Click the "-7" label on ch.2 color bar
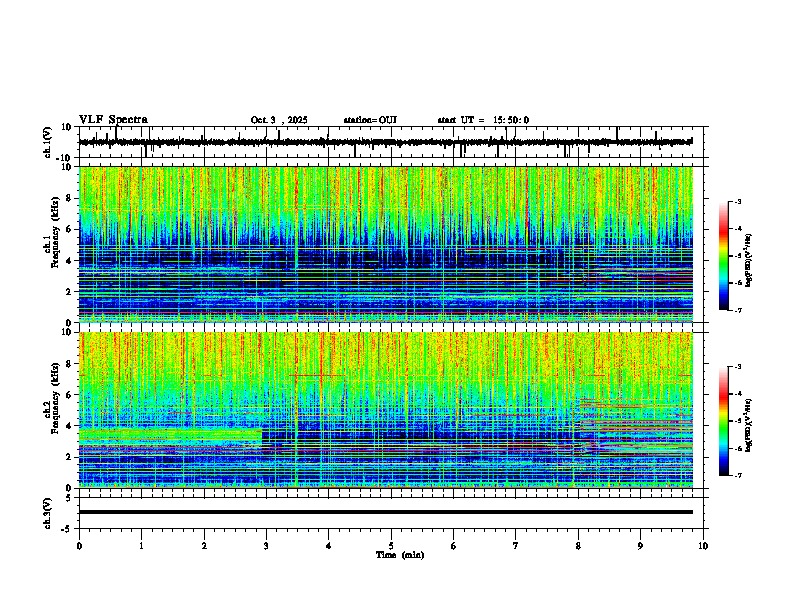This screenshot has height=612, width=792. point(737,476)
